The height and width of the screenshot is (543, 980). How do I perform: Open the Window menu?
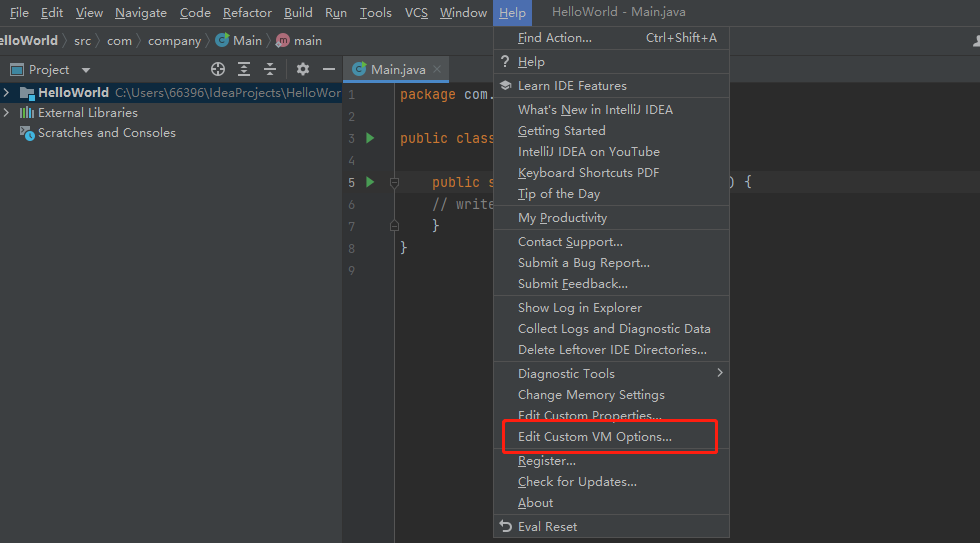pyautogui.click(x=463, y=12)
